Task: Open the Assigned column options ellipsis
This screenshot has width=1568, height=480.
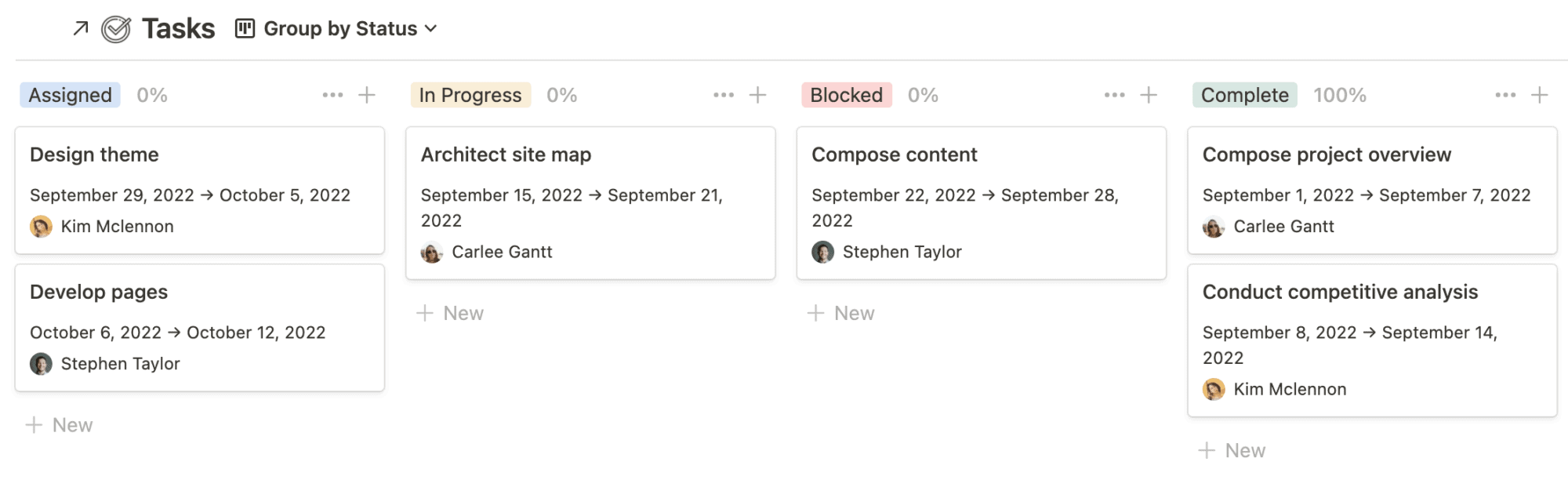Action: pyautogui.click(x=332, y=95)
